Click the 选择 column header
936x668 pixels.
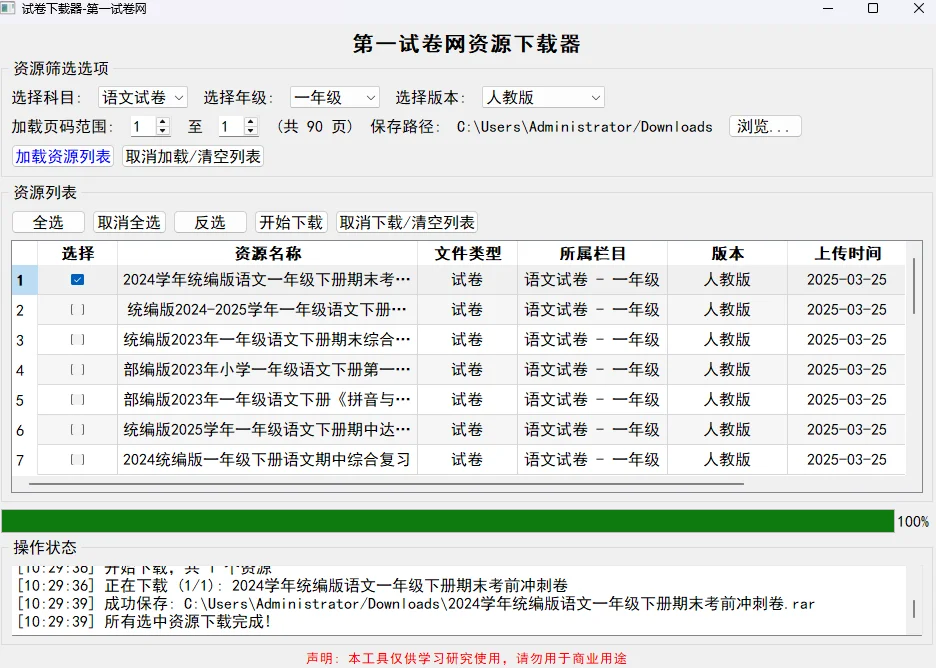point(78,254)
